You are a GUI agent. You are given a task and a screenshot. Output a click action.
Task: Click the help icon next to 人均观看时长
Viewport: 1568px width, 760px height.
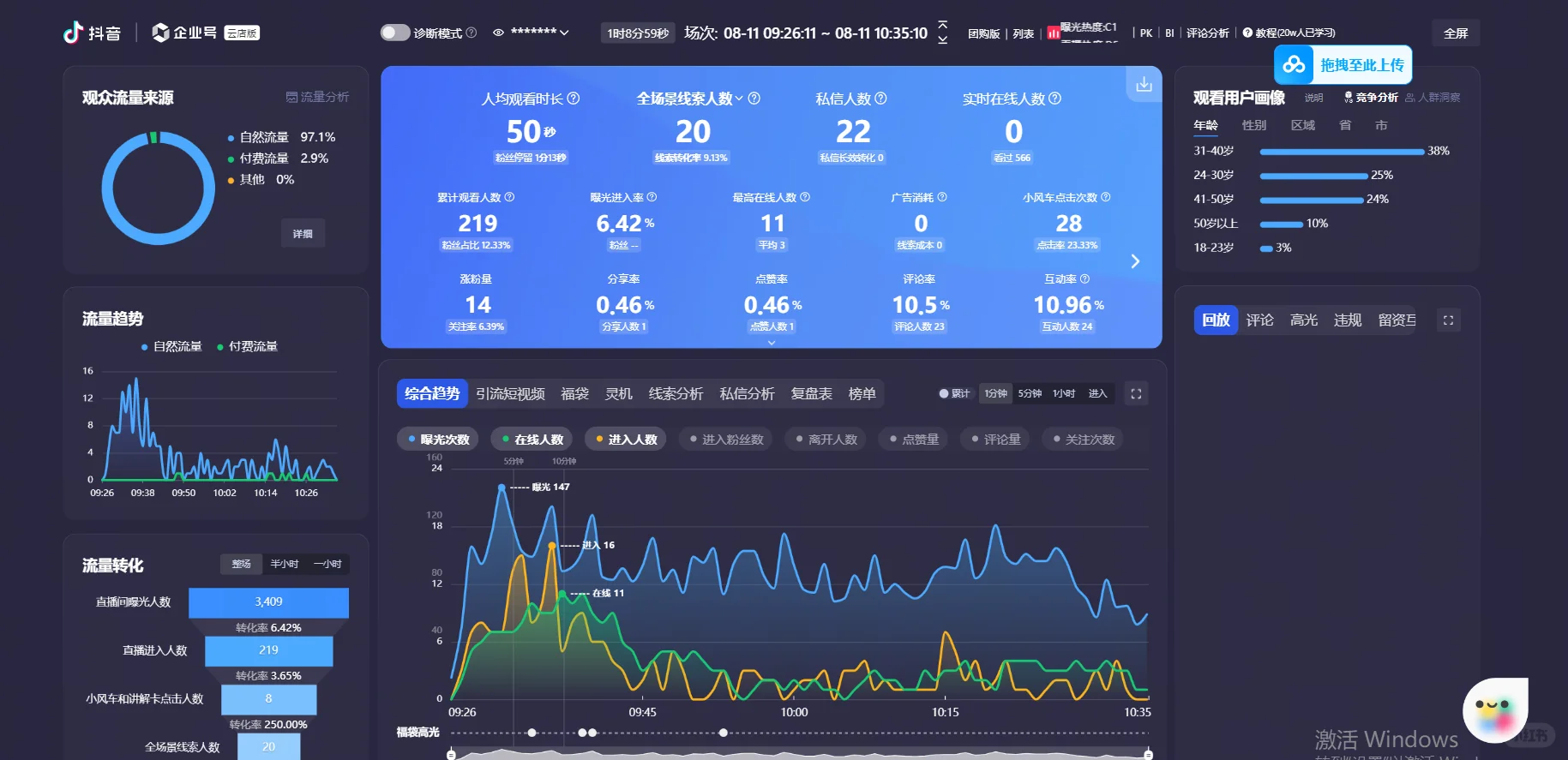(x=574, y=99)
